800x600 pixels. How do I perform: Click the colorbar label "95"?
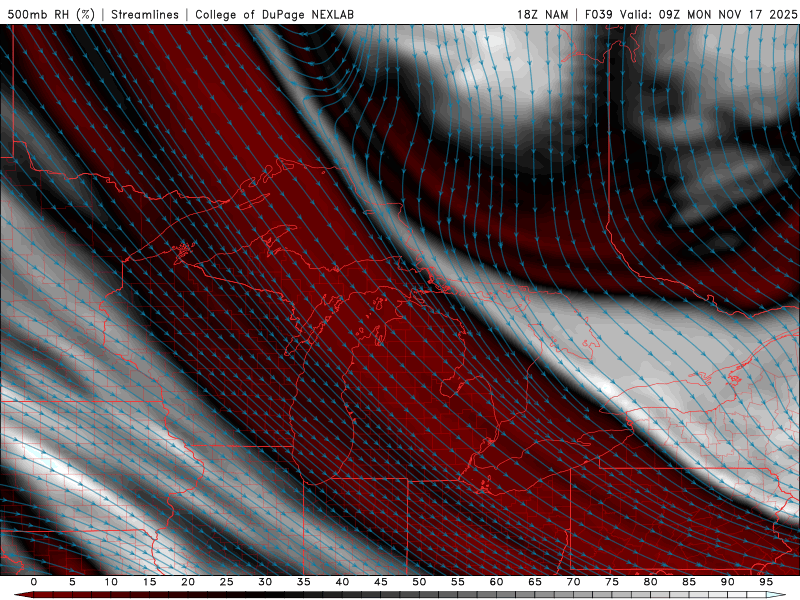[x=766, y=582]
